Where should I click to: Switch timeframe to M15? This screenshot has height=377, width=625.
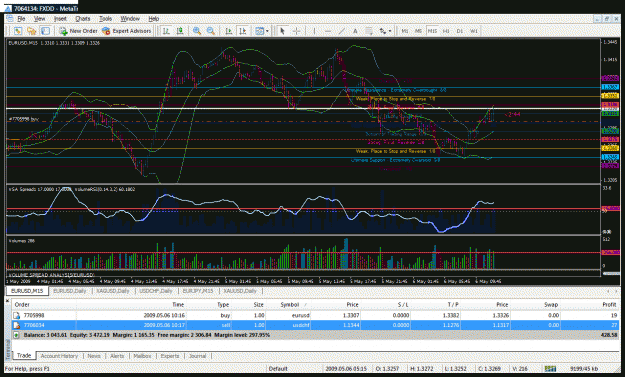click(x=432, y=31)
